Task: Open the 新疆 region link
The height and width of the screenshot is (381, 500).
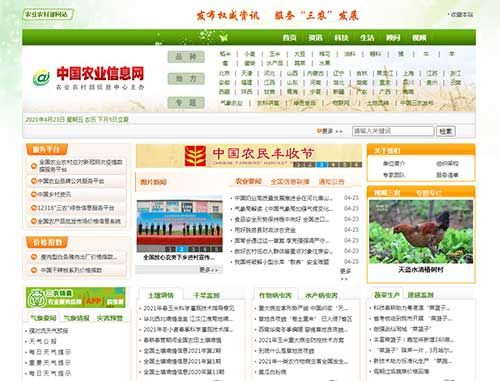Action: (x=338, y=91)
